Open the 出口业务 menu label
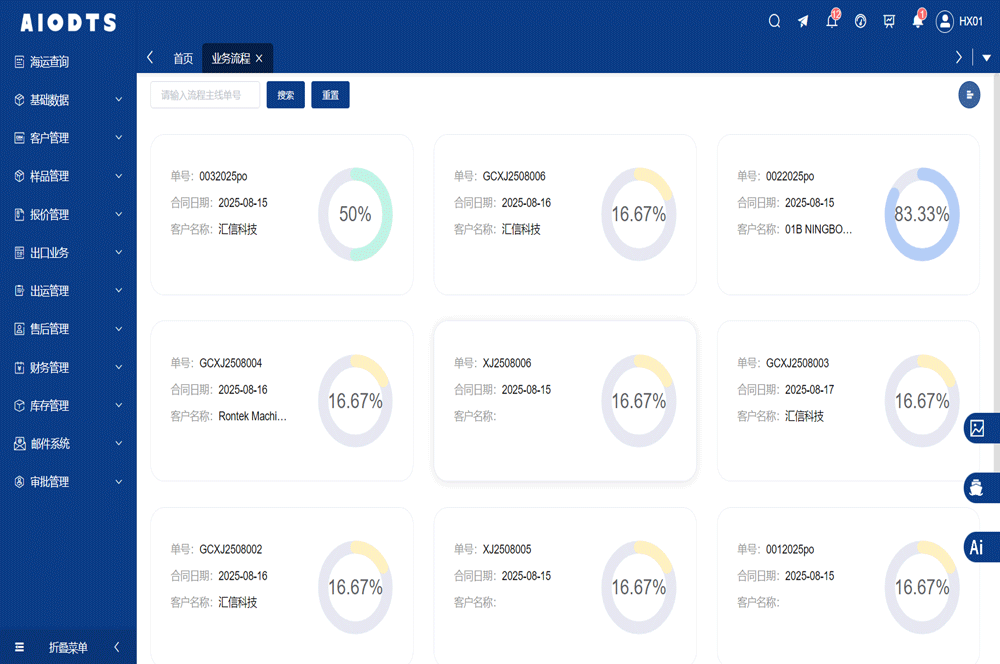This screenshot has width=1000, height=664. click(49, 253)
